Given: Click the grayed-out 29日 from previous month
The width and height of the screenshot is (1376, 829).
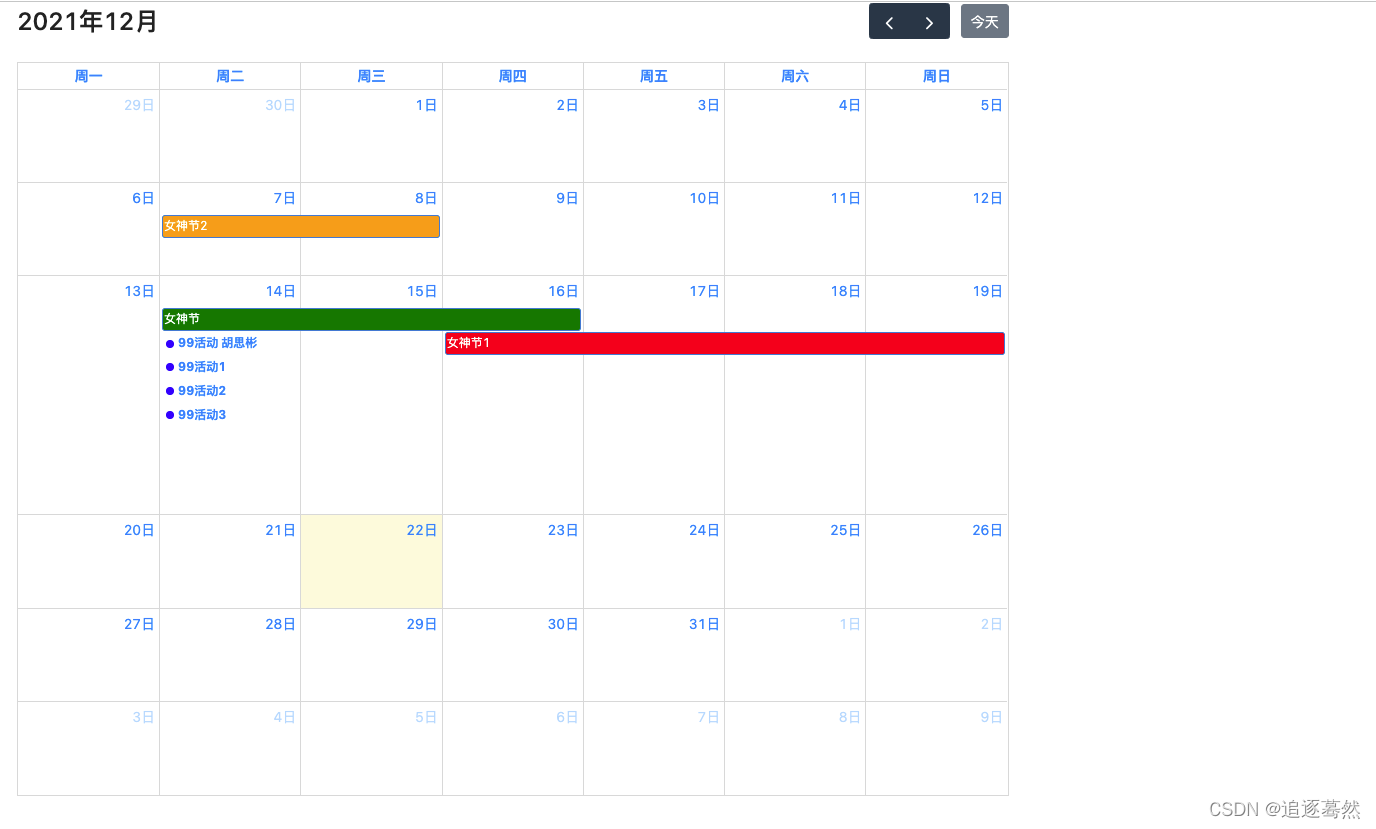Looking at the screenshot, I should point(137,105).
